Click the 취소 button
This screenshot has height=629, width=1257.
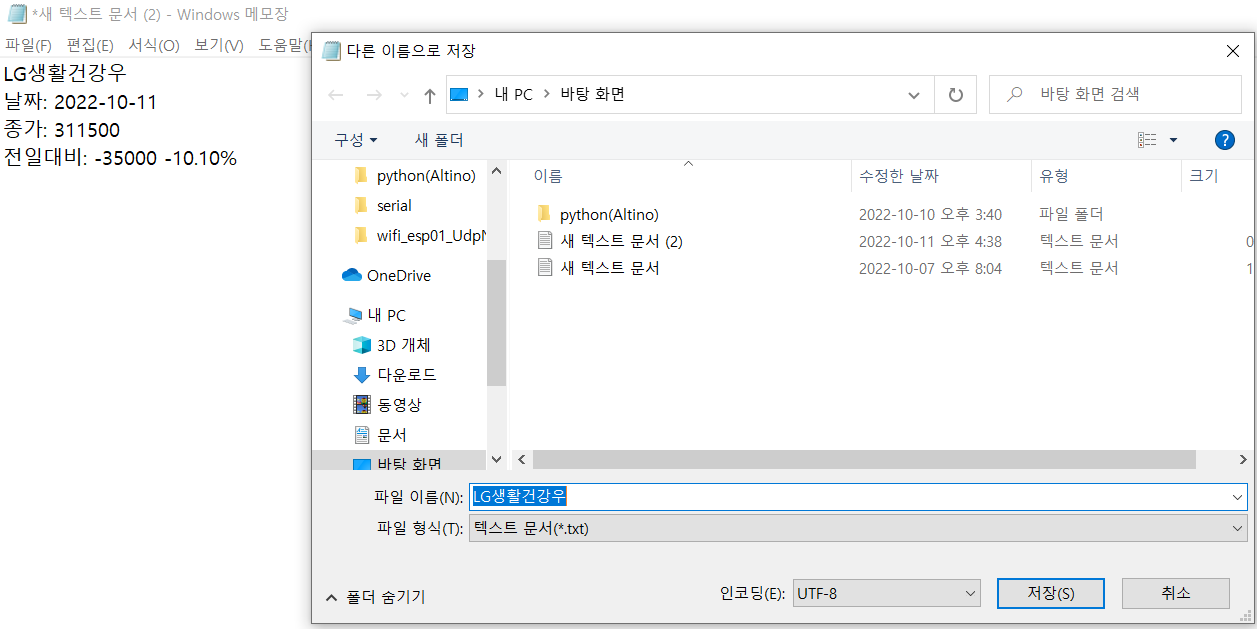pos(1176,593)
